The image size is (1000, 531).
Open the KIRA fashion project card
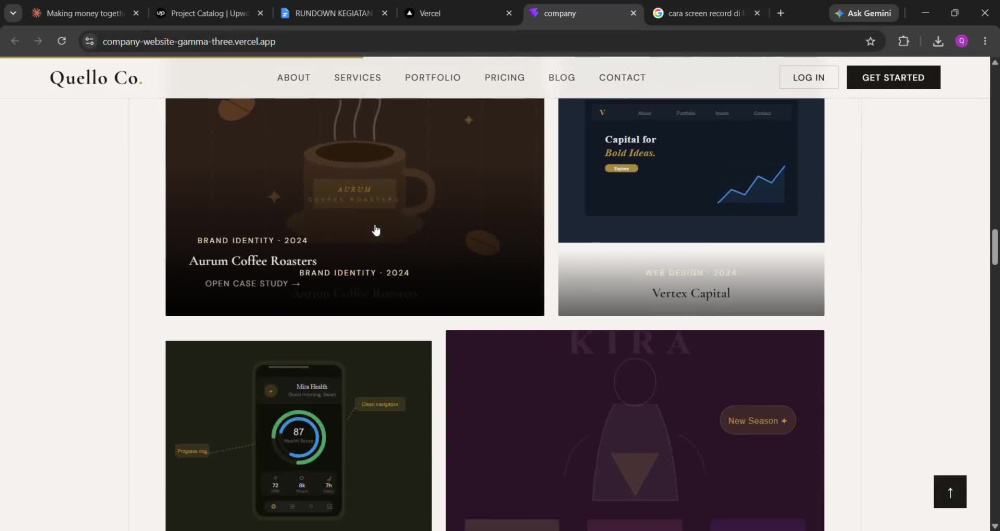coord(635,430)
